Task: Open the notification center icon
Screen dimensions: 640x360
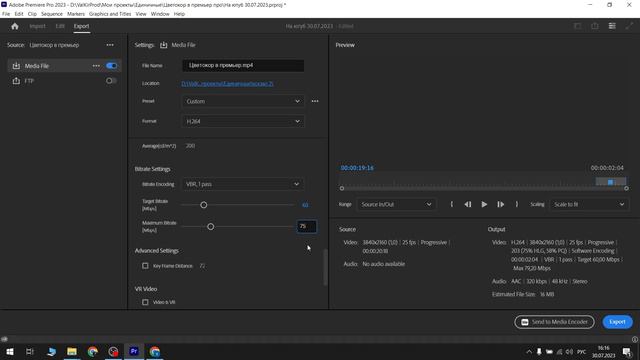Action: 627,351
